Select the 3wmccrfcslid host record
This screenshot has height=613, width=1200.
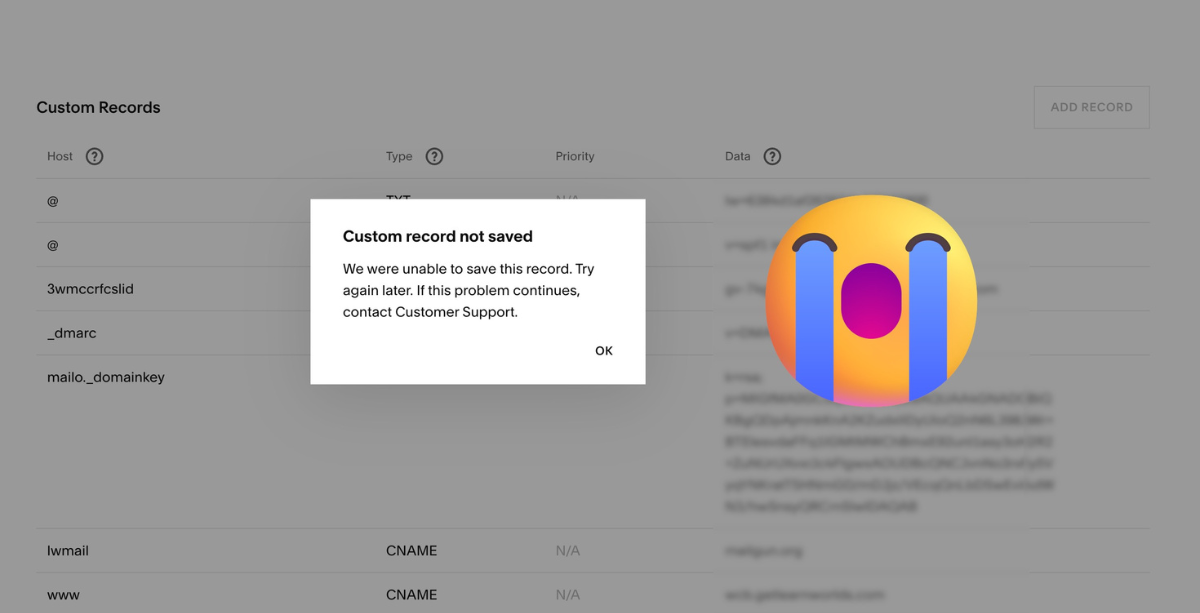[x=90, y=289]
